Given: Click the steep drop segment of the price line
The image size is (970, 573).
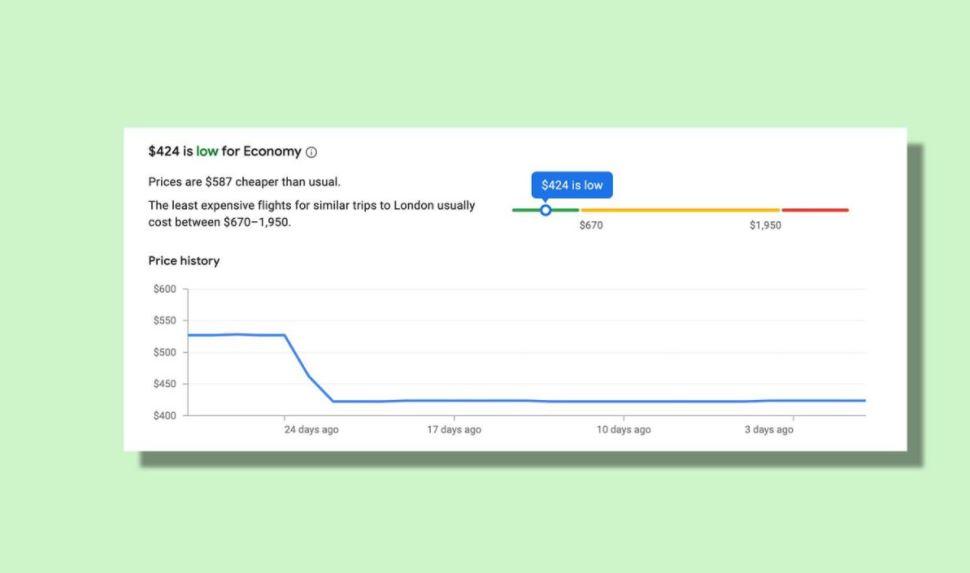Looking at the screenshot, I should [309, 368].
